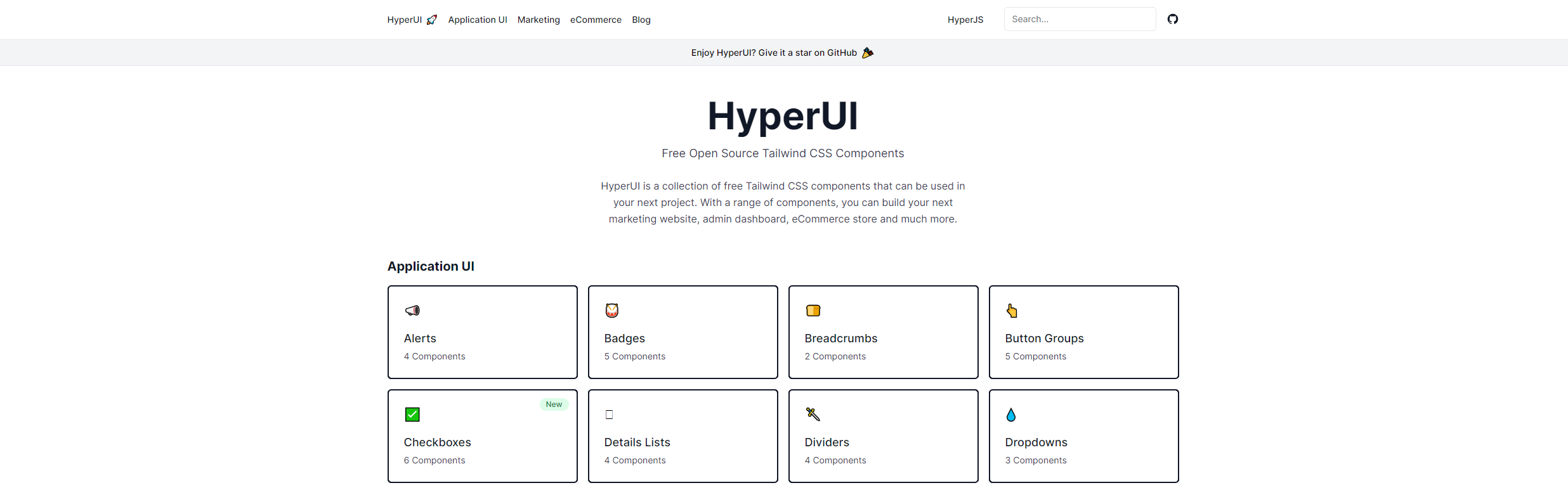The image size is (1568, 490).
Task: Click '5 Components' under Badges
Action: coord(635,356)
